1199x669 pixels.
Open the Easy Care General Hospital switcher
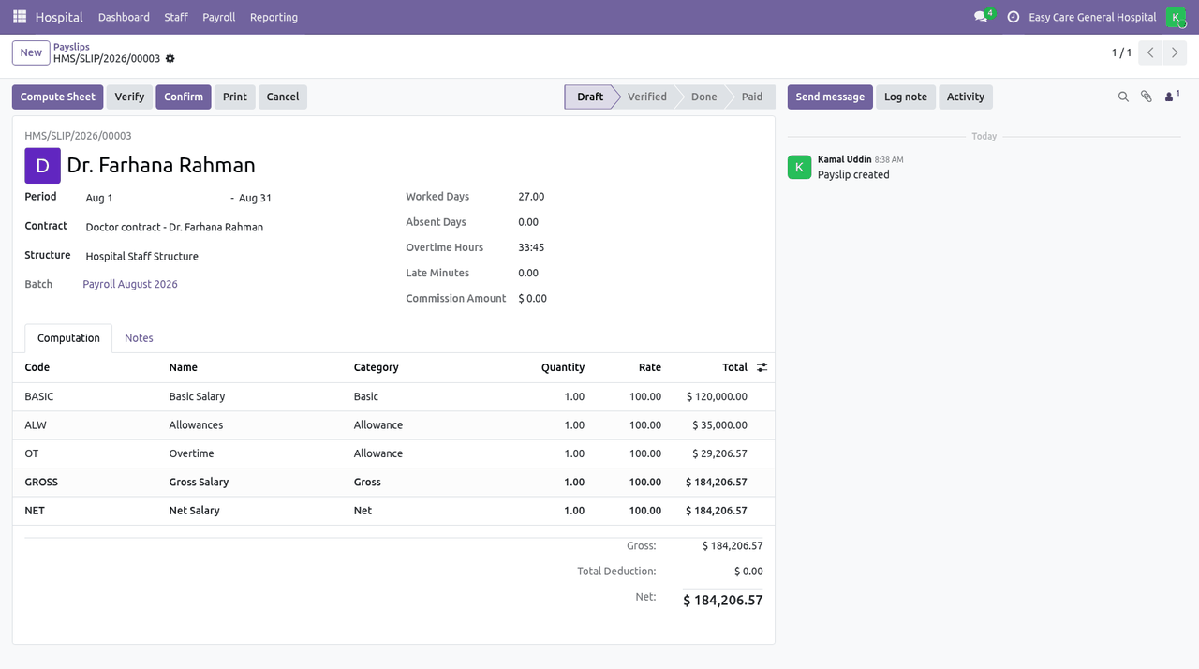pos(1092,17)
